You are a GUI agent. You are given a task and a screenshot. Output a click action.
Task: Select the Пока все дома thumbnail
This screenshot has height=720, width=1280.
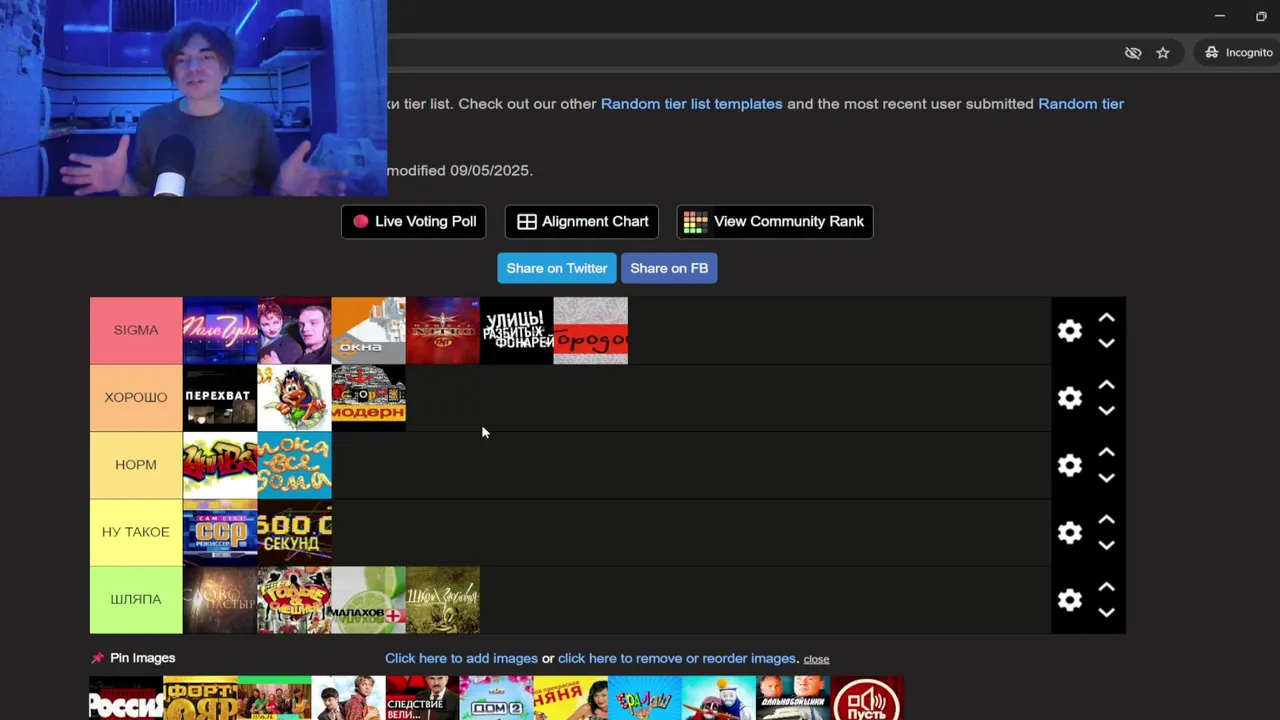tap(294, 465)
